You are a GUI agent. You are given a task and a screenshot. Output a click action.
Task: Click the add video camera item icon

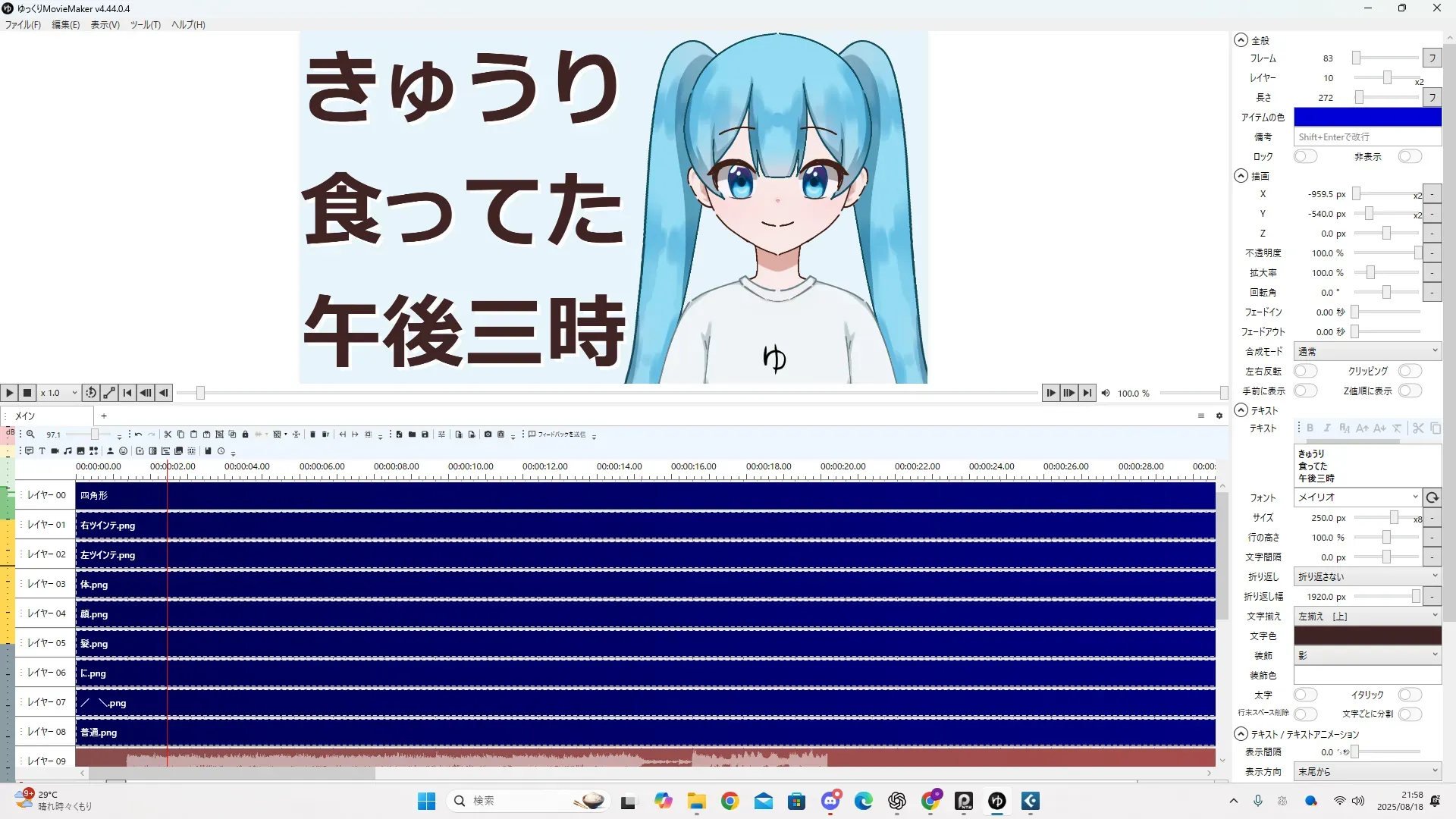55,451
